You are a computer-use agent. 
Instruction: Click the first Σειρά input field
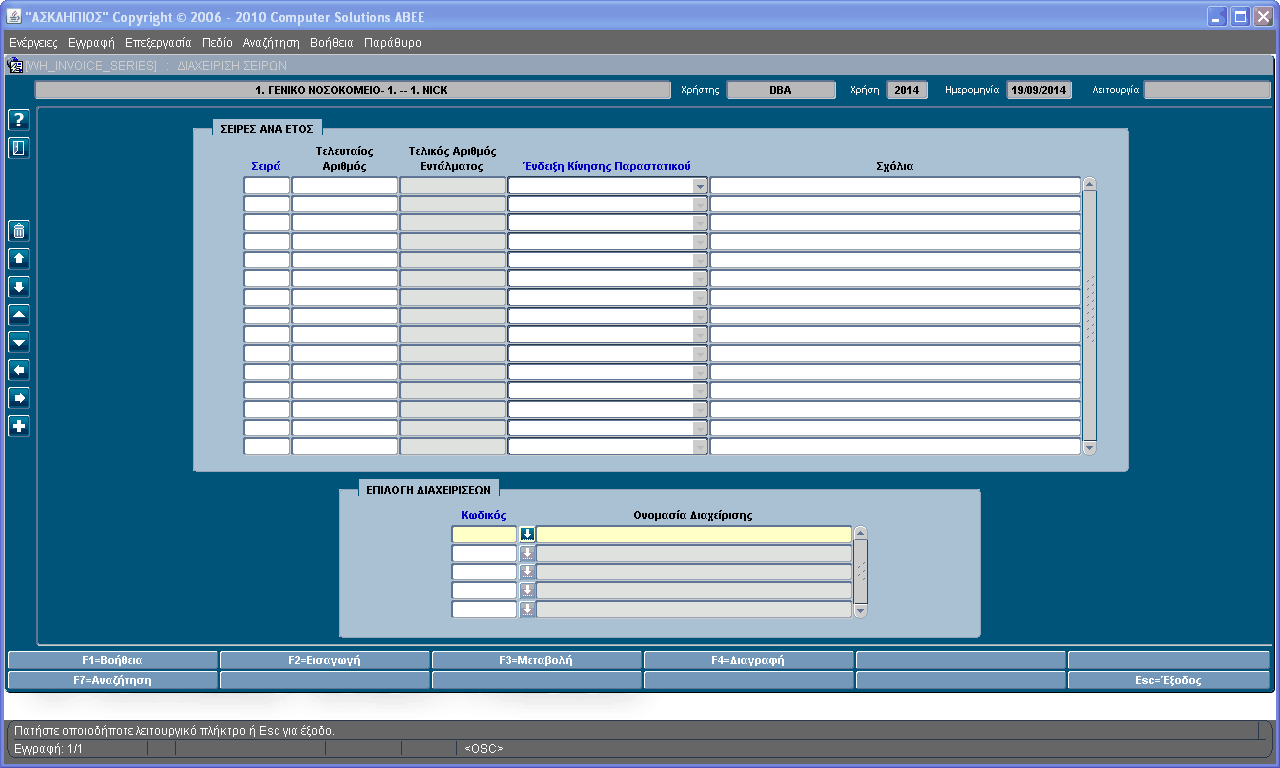(267, 186)
